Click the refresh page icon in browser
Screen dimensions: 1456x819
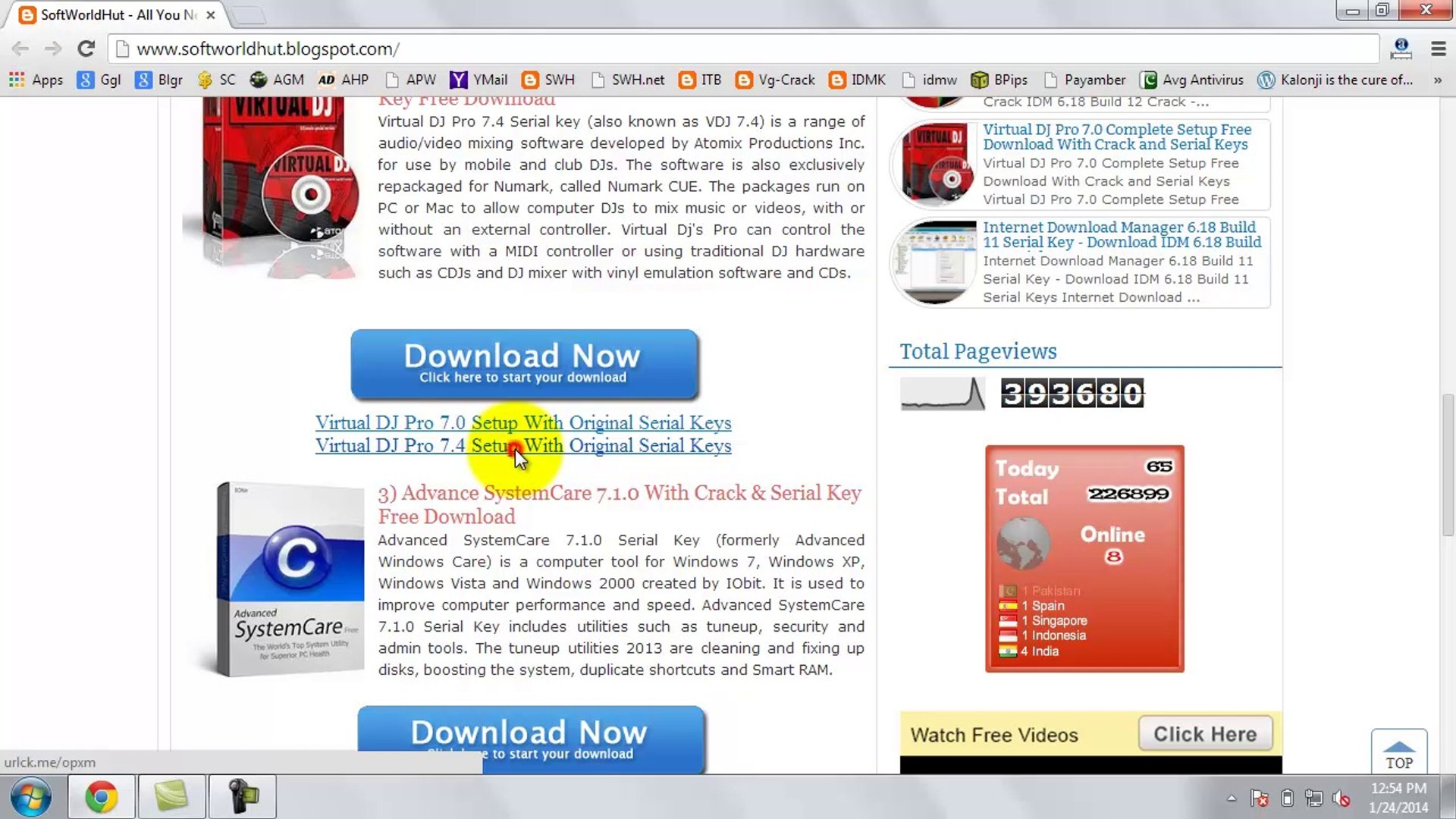(x=85, y=49)
